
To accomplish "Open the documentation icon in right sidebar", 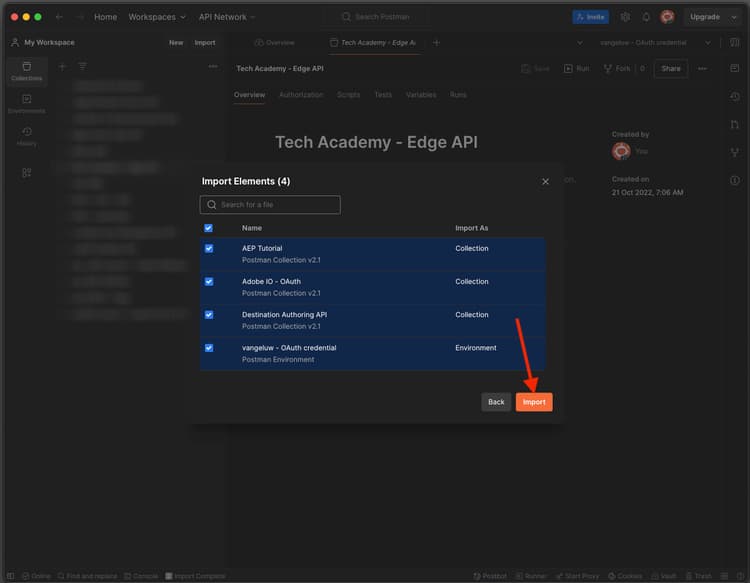I will click(735, 68).
